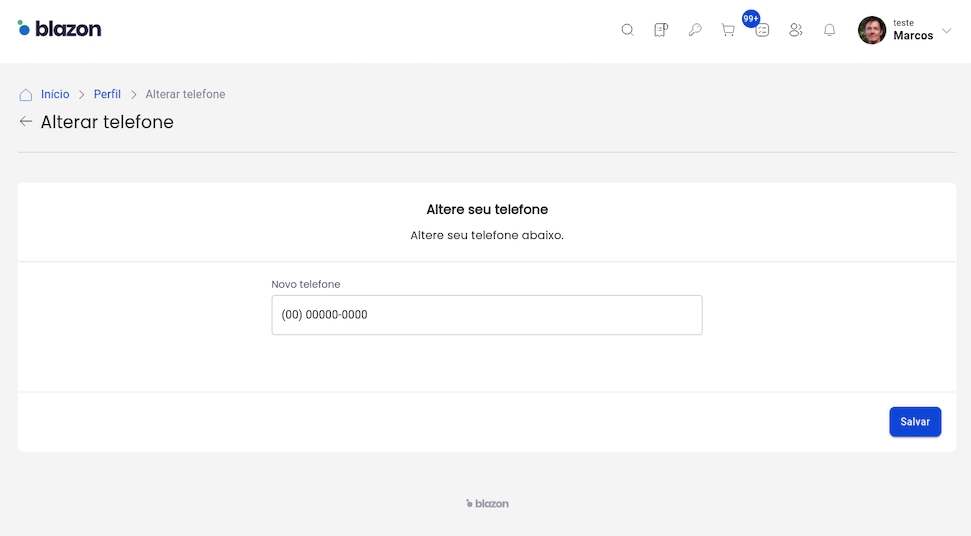The height and width of the screenshot is (536, 971).
Task: Click the search magnifier icon
Action: (x=627, y=30)
